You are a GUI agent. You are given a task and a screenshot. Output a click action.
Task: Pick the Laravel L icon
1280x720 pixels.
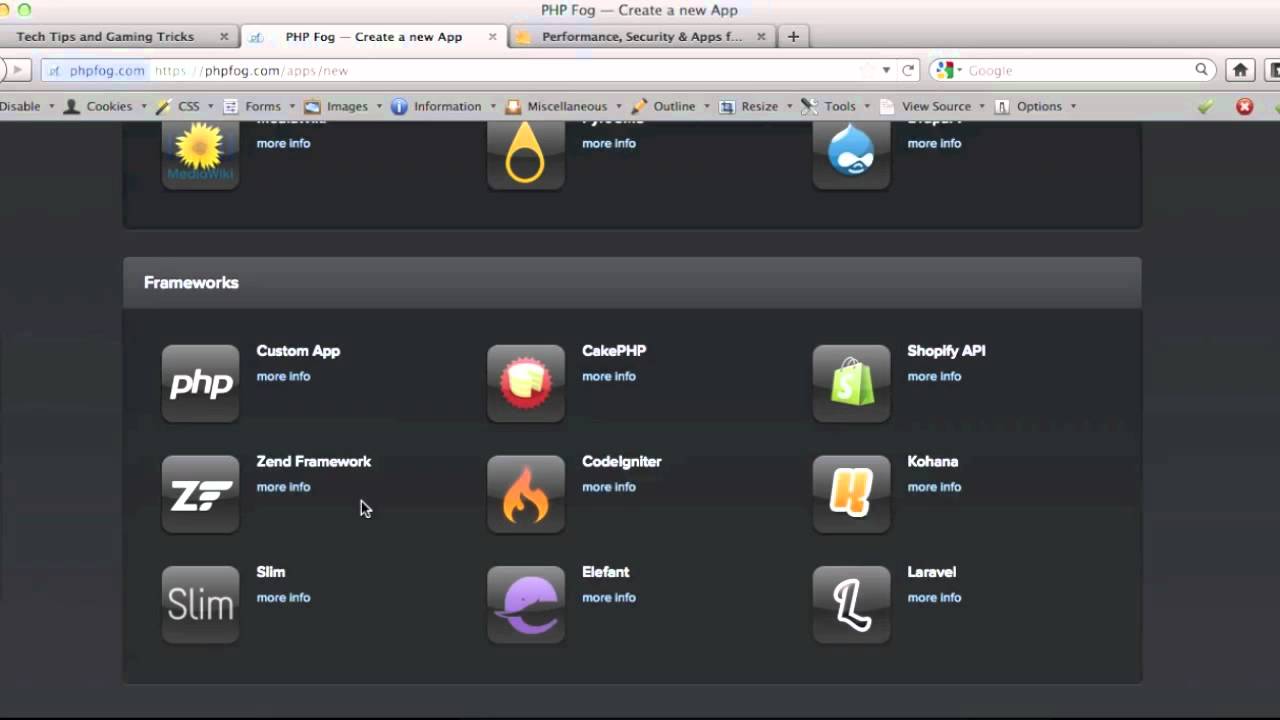click(851, 604)
